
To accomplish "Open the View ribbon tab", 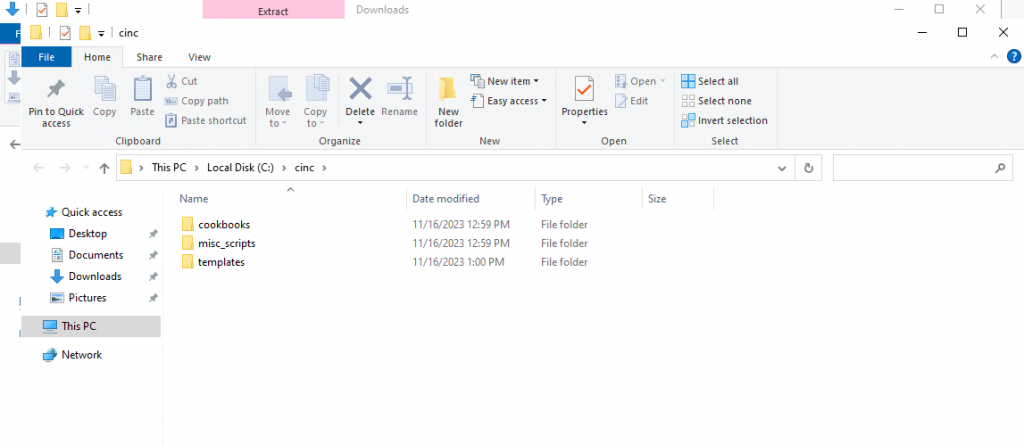I will (x=199, y=58).
